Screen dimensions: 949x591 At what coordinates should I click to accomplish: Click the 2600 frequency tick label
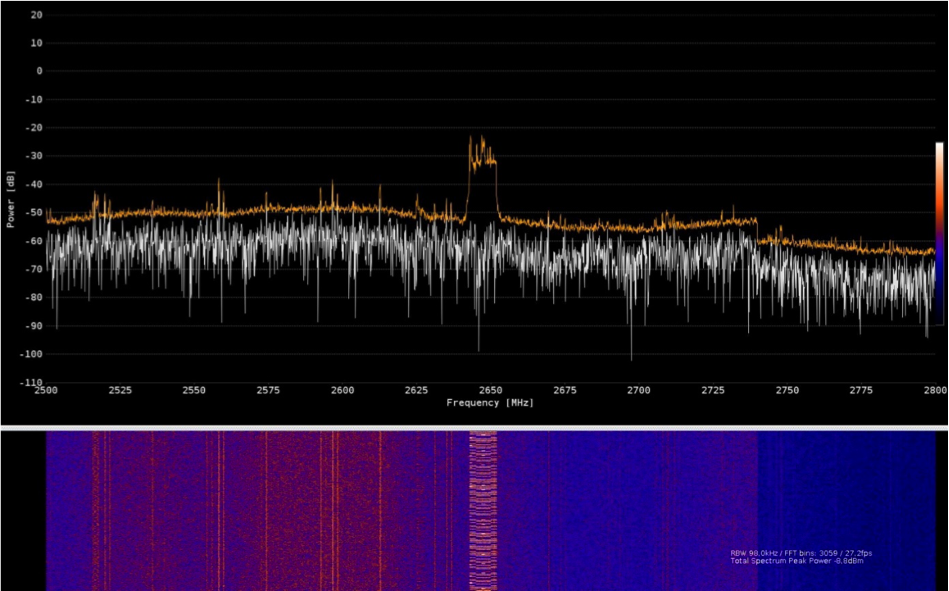coord(343,390)
